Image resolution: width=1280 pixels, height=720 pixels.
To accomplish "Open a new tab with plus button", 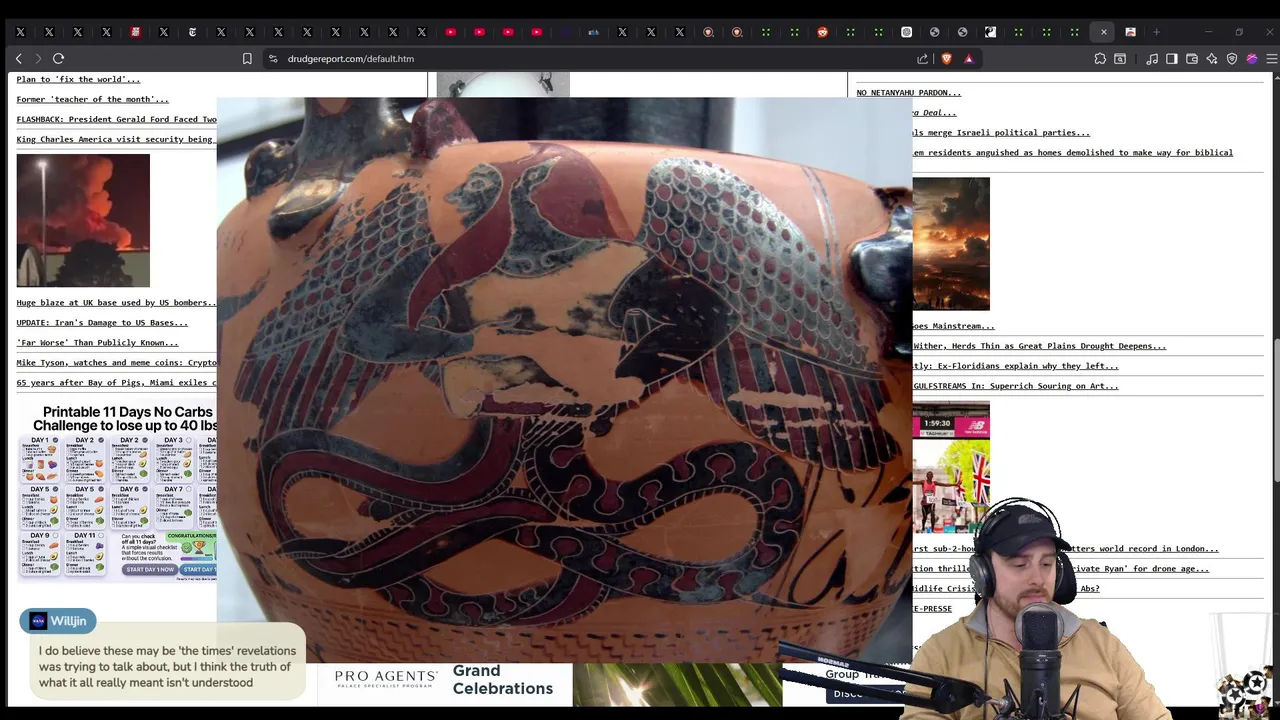I will [1157, 32].
